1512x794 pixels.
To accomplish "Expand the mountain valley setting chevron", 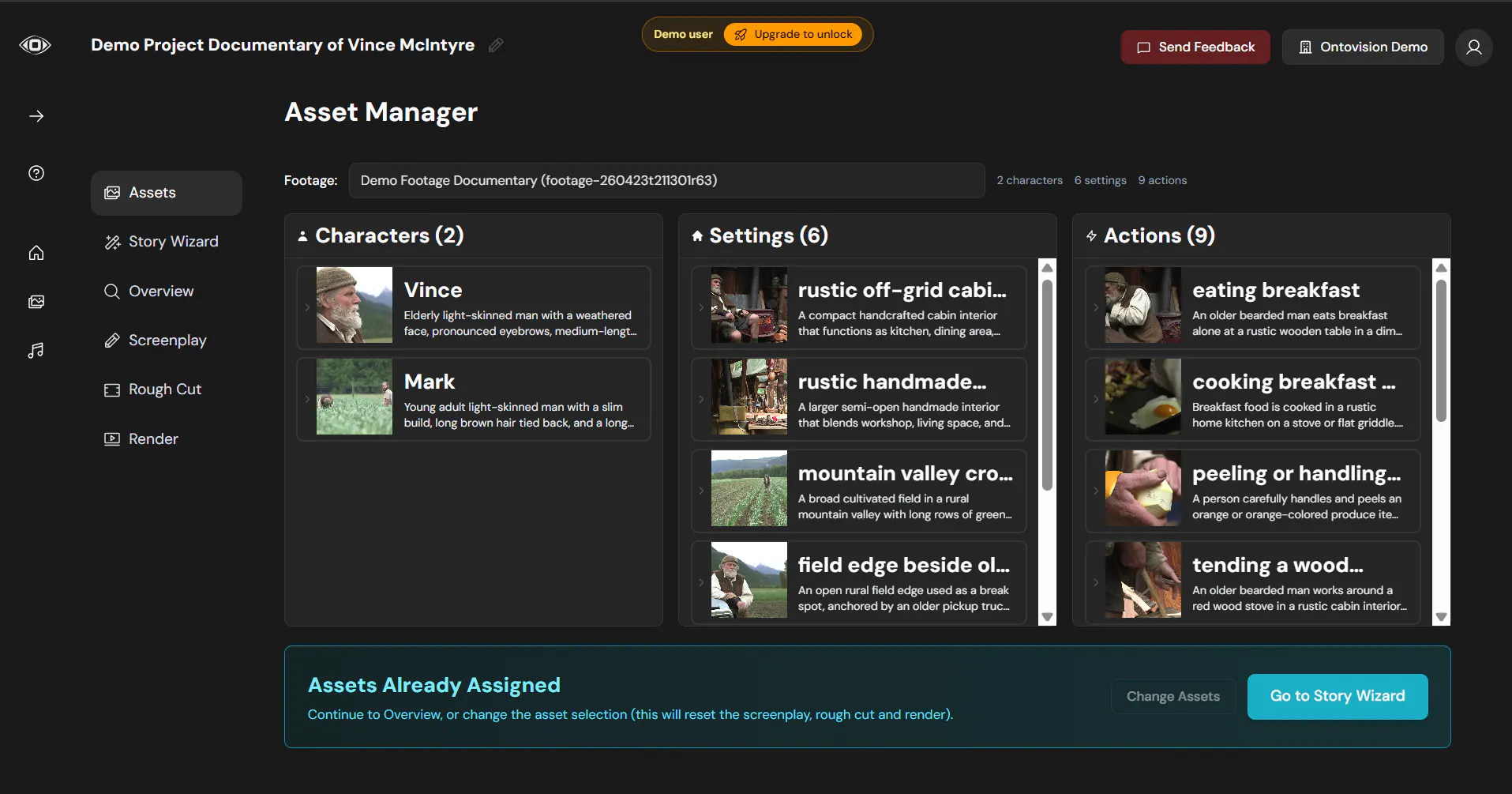I will pyautogui.click(x=701, y=491).
